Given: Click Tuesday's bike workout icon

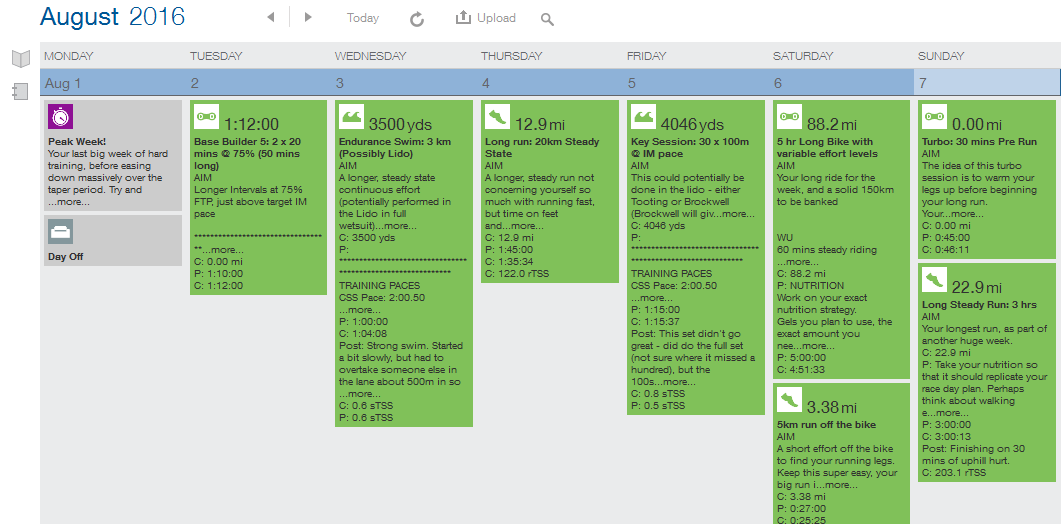Looking at the screenshot, I should point(206,117).
